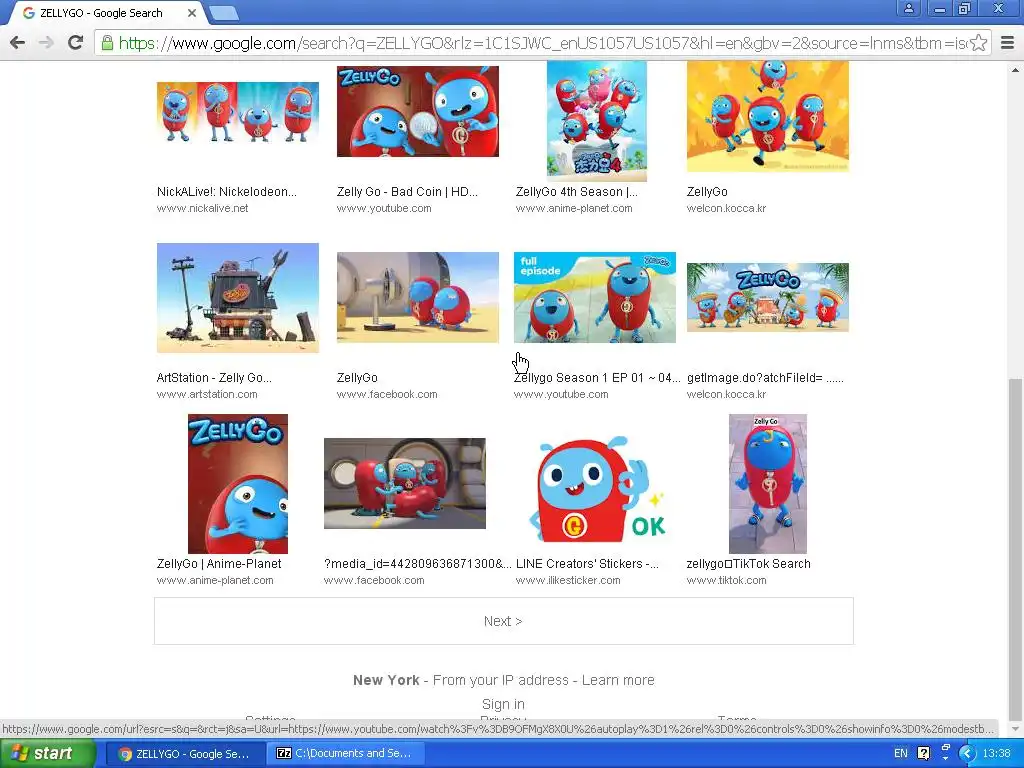
Task: Click the 13:38 taskbar clock
Action: [997, 754]
